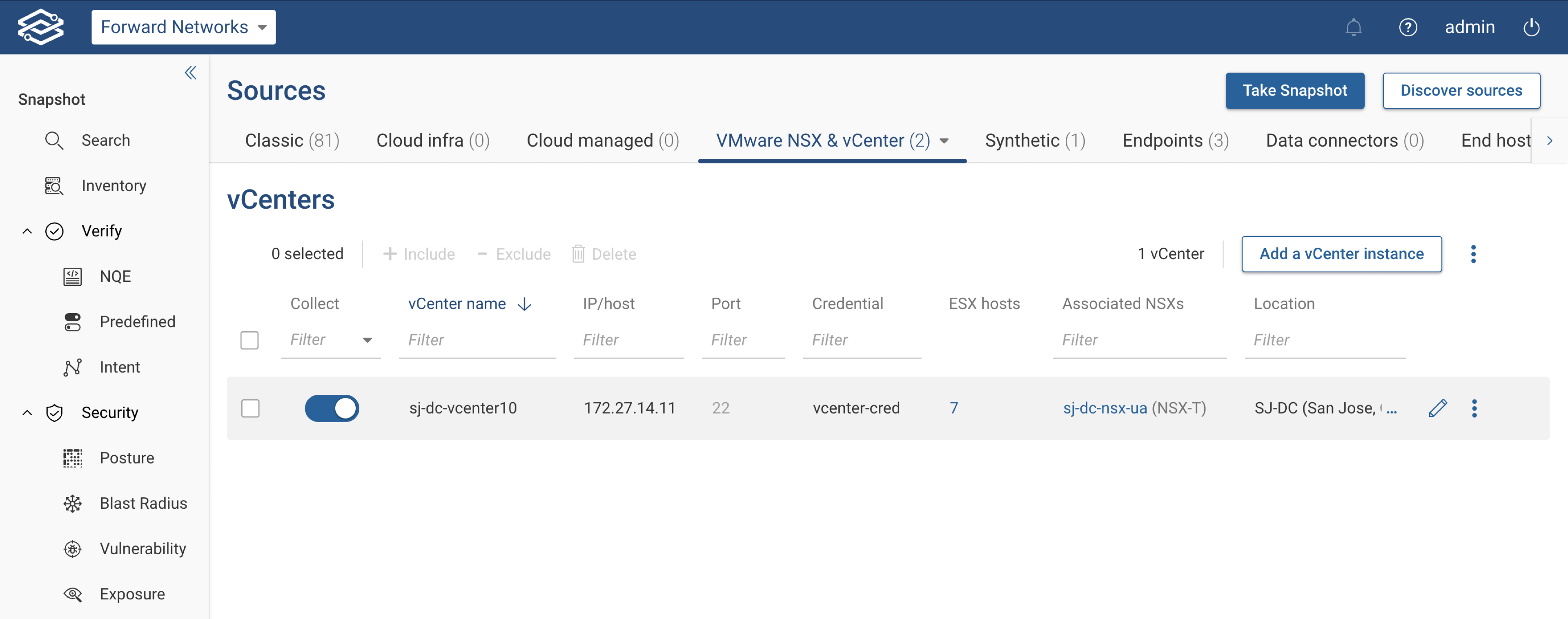Viewport: 1568px width, 619px height.
Task: Open the Blast Radius security view
Action: 143,503
